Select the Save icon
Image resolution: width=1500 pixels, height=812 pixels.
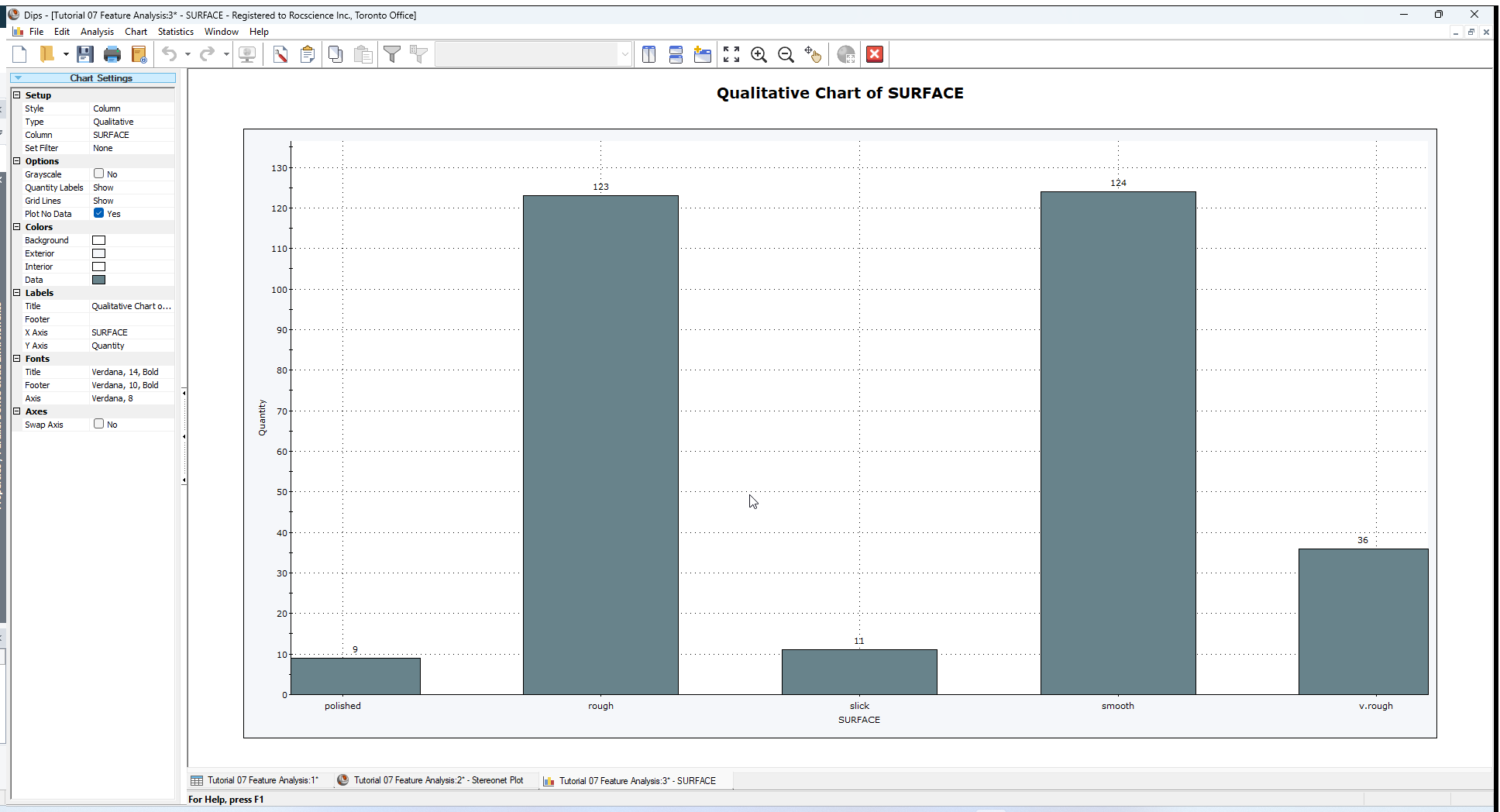85,53
